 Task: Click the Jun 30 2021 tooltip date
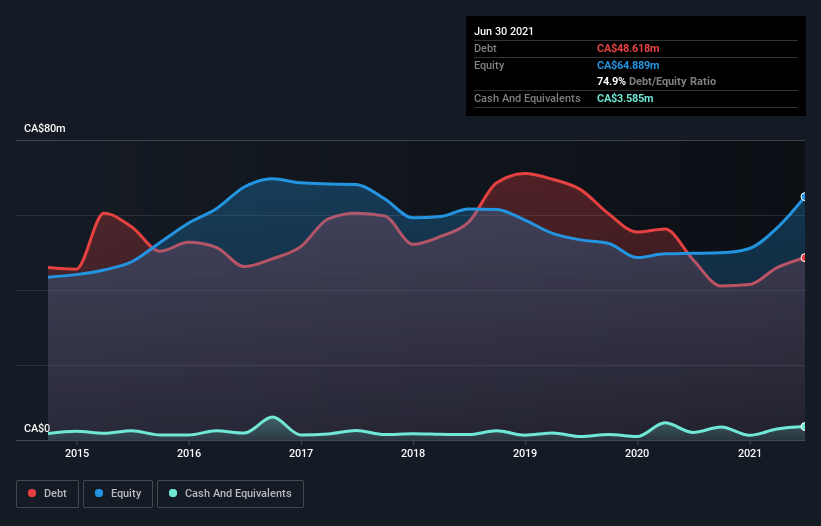[504, 31]
